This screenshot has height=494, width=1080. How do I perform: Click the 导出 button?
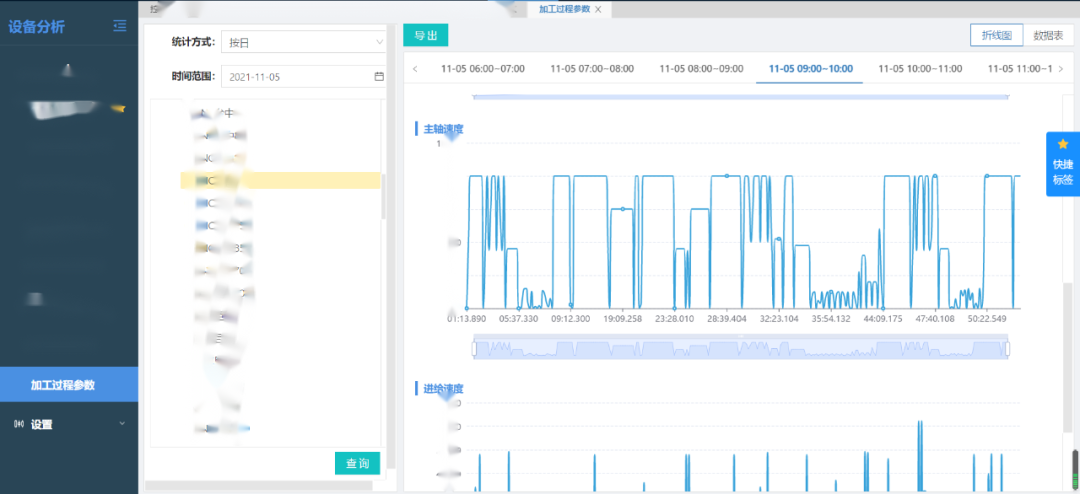pyautogui.click(x=425, y=35)
